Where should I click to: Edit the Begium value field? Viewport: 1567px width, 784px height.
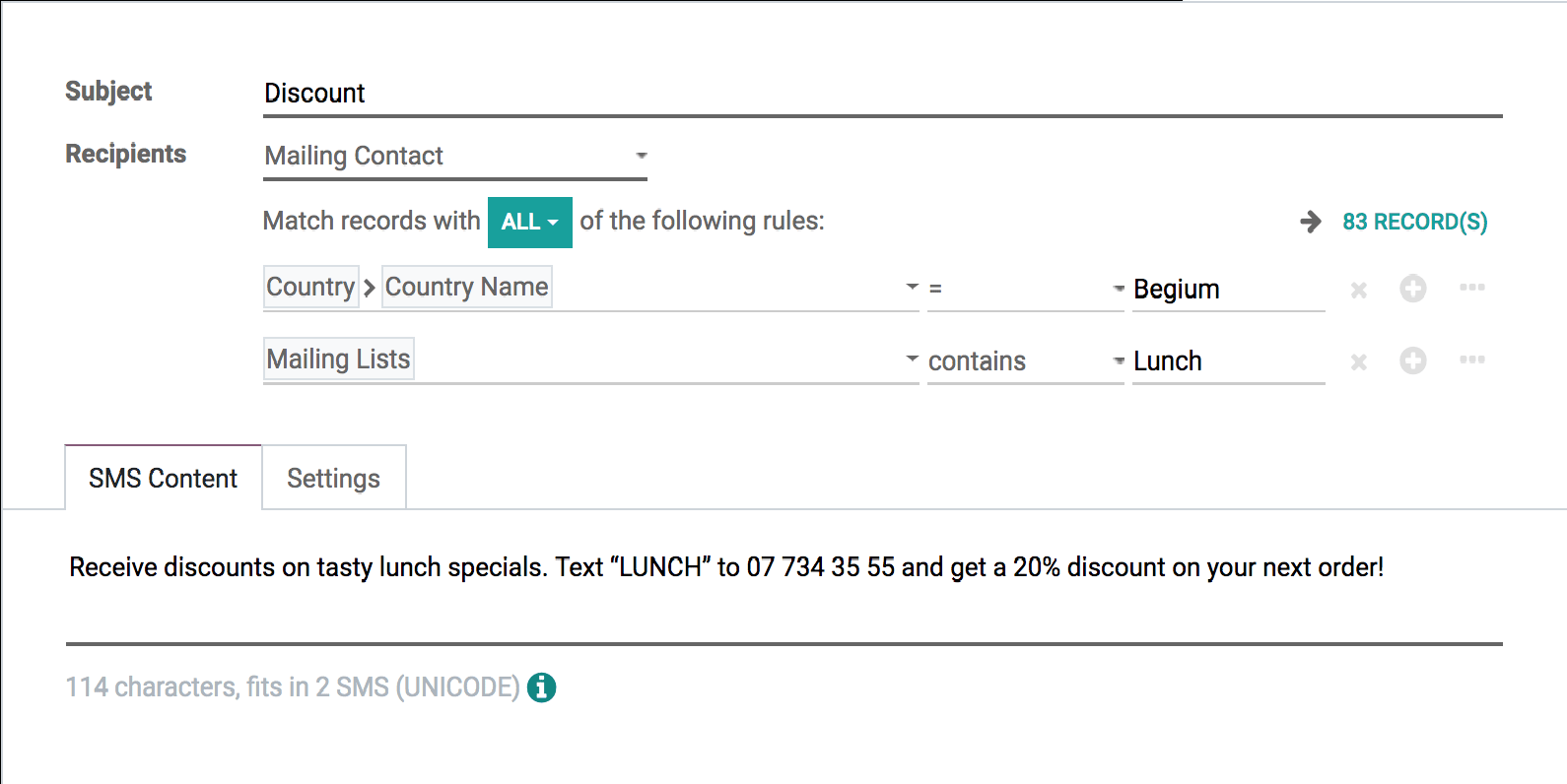(x=1228, y=289)
